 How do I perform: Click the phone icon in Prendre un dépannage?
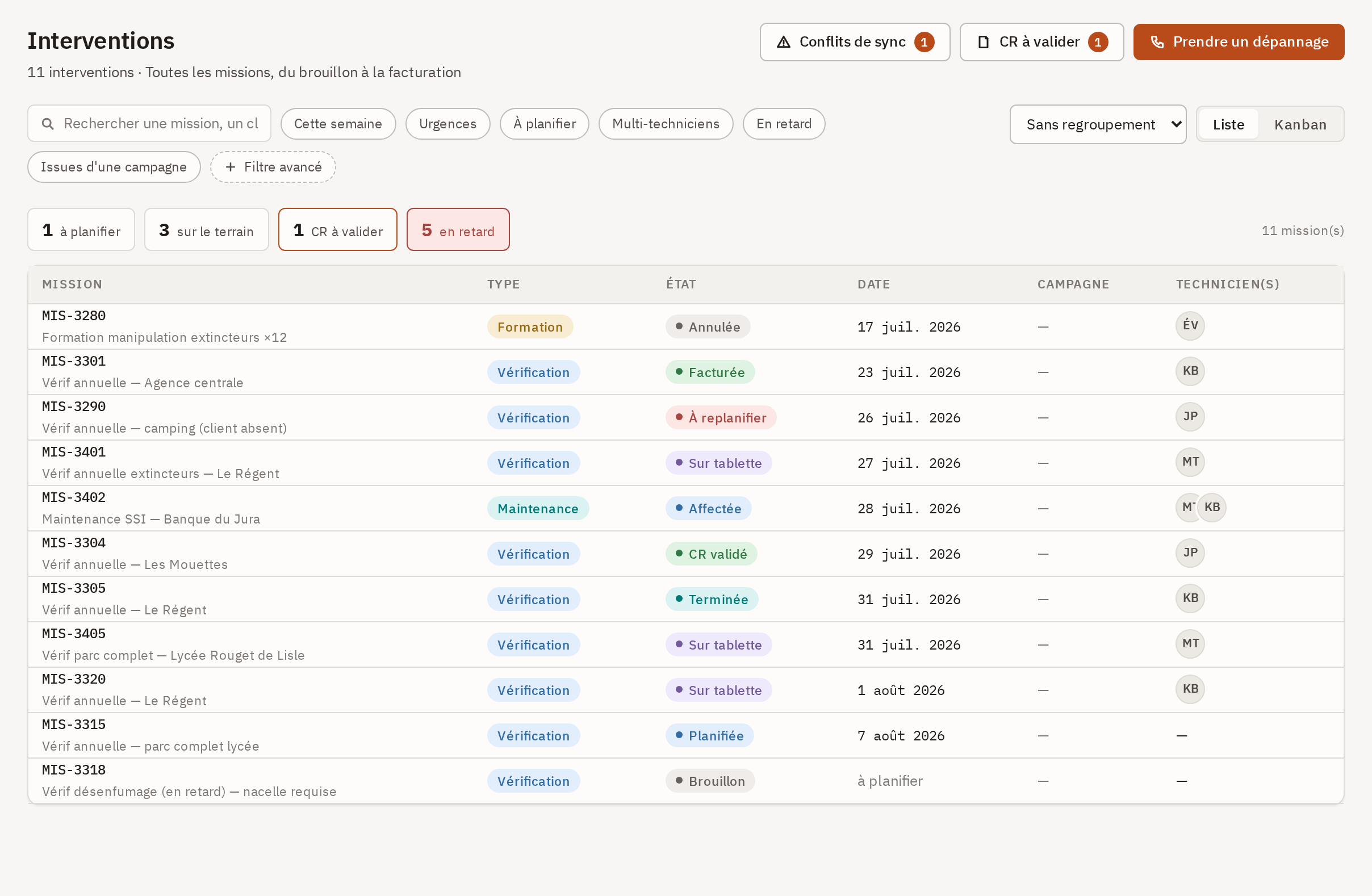pos(1157,42)
